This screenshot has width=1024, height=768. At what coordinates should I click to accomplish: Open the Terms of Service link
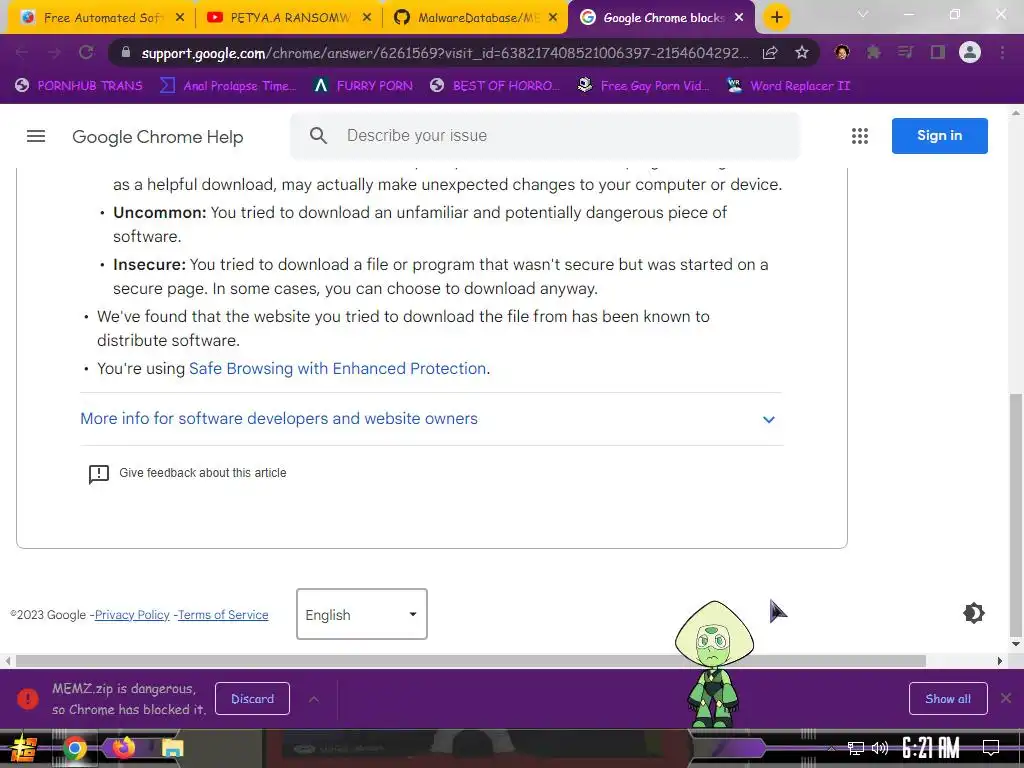[x=223, y=615]
